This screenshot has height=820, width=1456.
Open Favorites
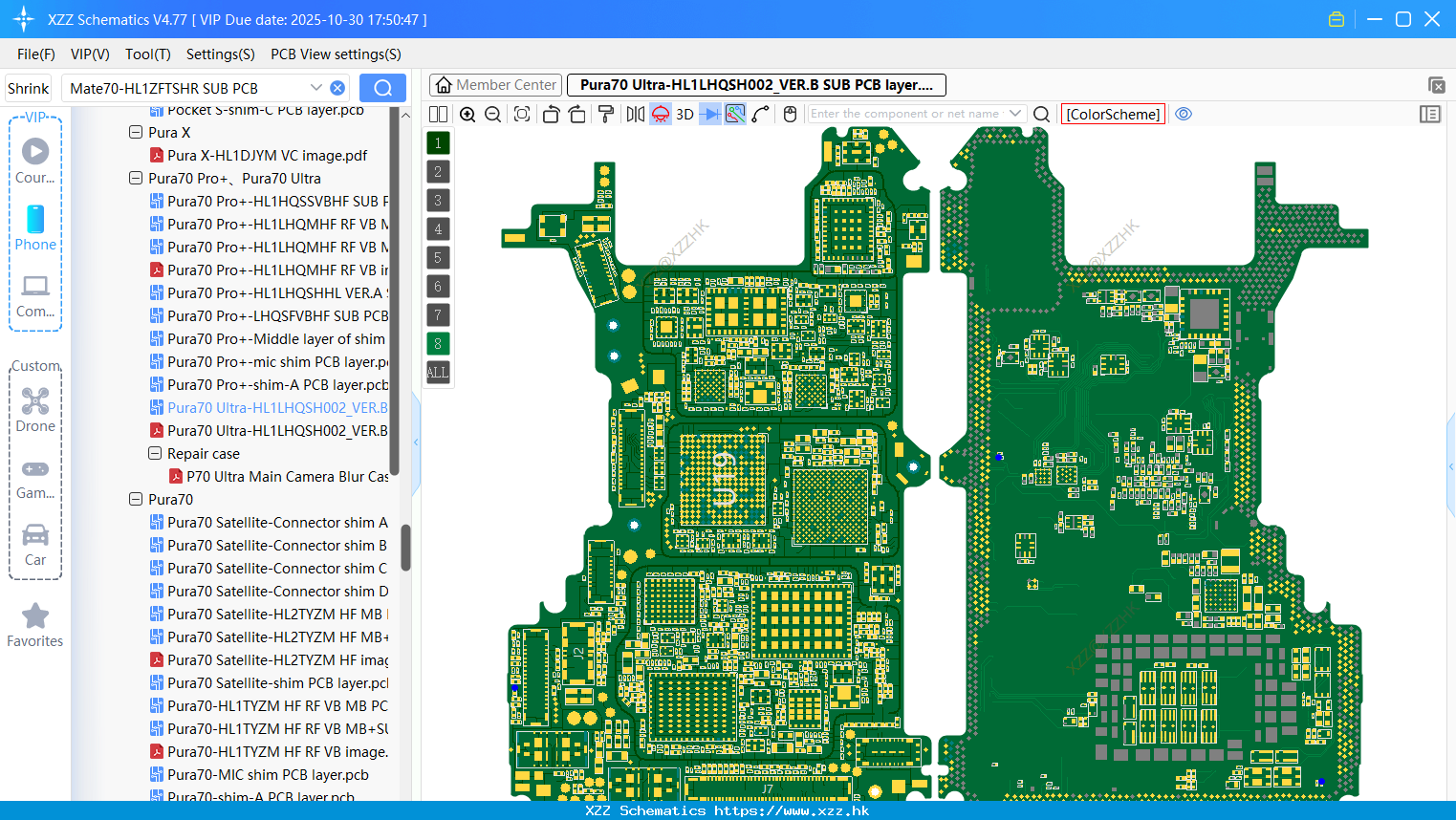coord(35,625)
